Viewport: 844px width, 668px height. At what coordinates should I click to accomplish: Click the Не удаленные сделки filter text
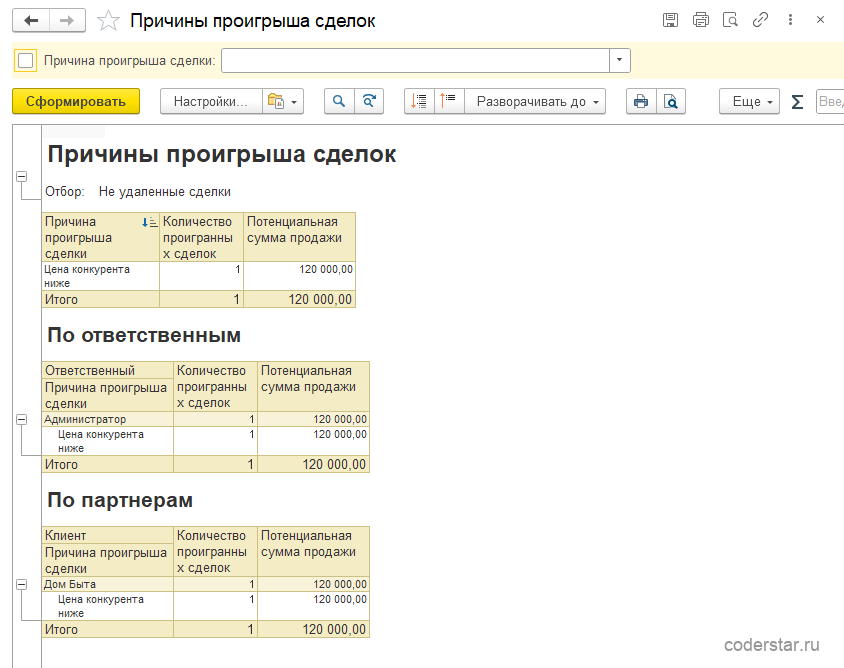(x=165, y=192)
